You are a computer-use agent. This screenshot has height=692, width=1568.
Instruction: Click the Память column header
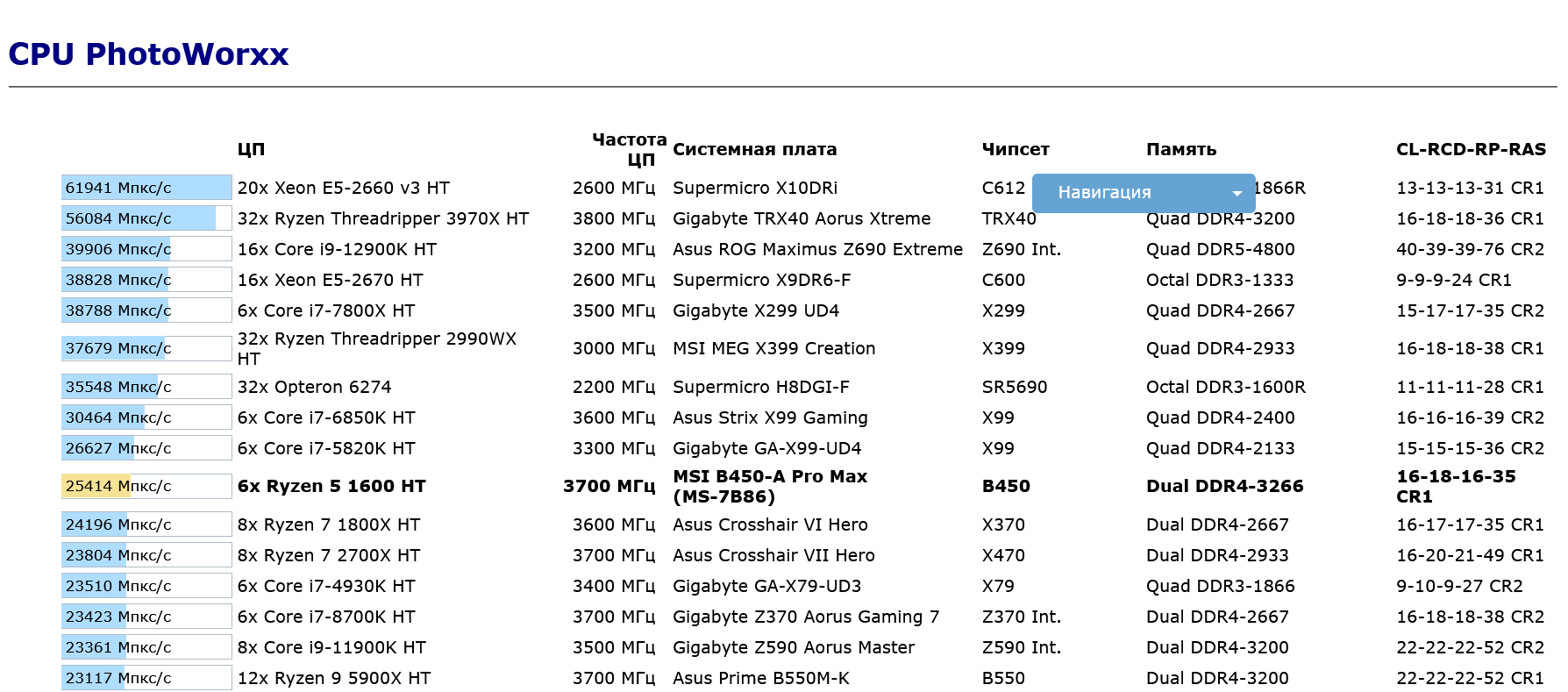click(1181, 149)
